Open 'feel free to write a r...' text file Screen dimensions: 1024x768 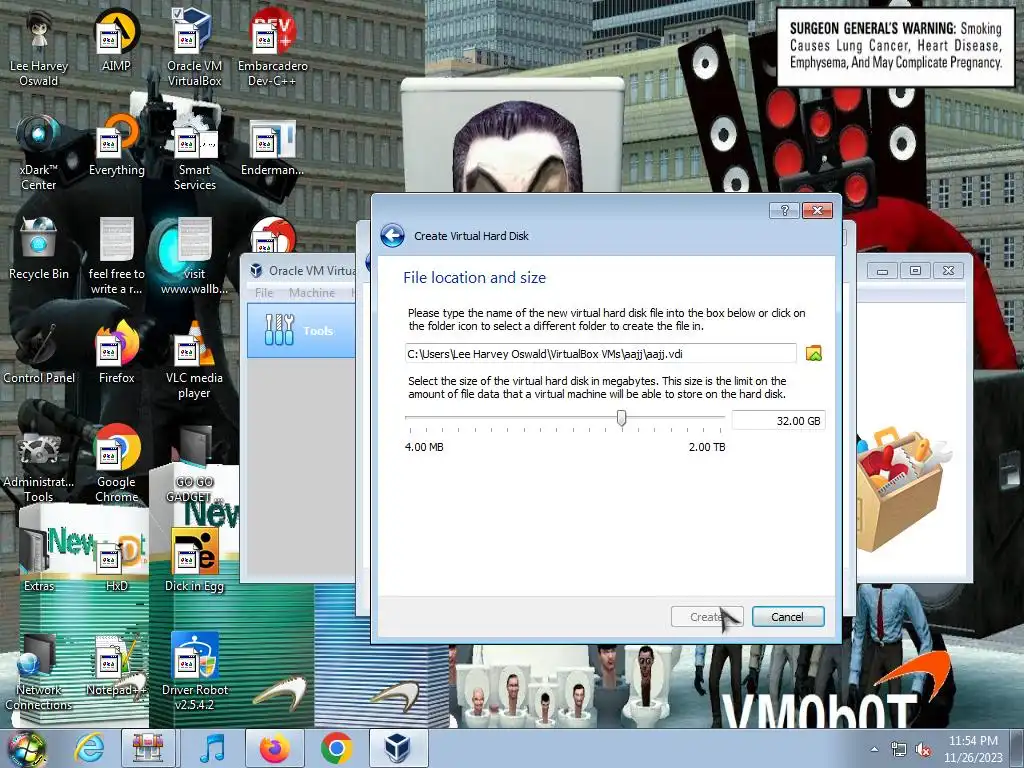[x=116, y=256]
